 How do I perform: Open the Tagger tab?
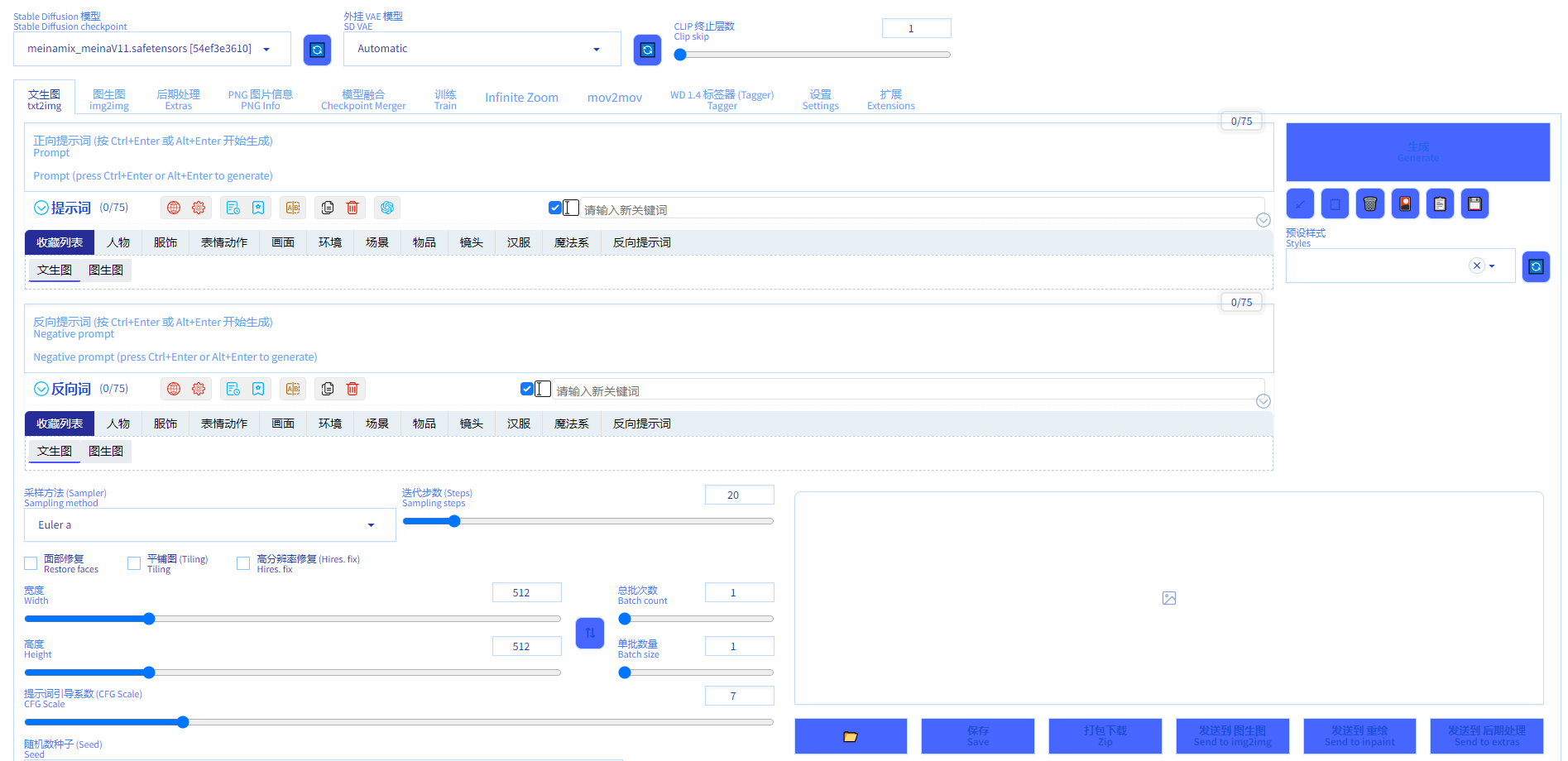pyautogui.click(x=722, y=99)
